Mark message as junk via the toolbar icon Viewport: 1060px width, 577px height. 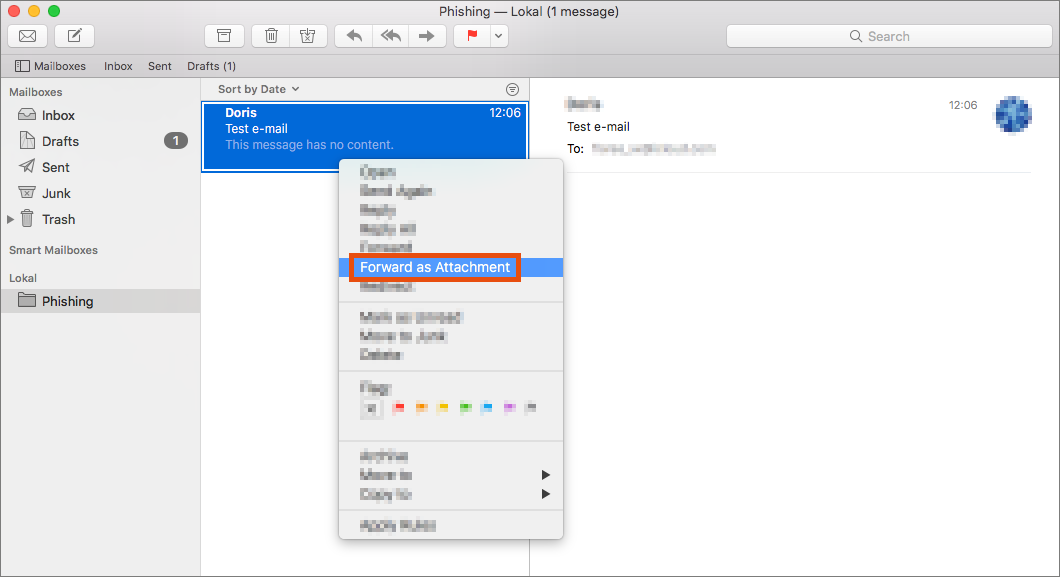click(x=307, y=36)
